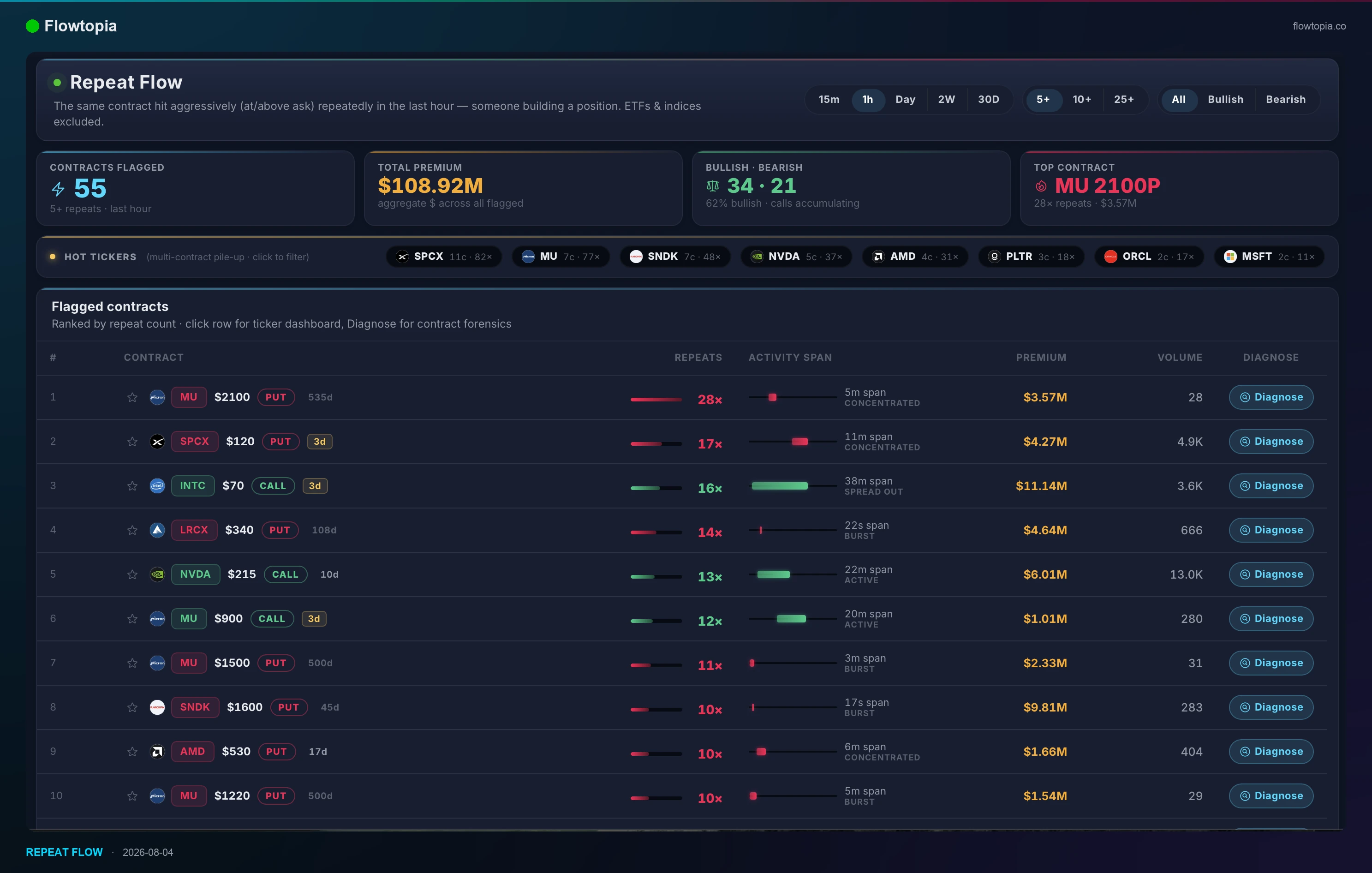Click the AMD logo in the $530 PUT row
Image resolution: width=1372 pixels, height=873 pixels.
click(157, 752)
